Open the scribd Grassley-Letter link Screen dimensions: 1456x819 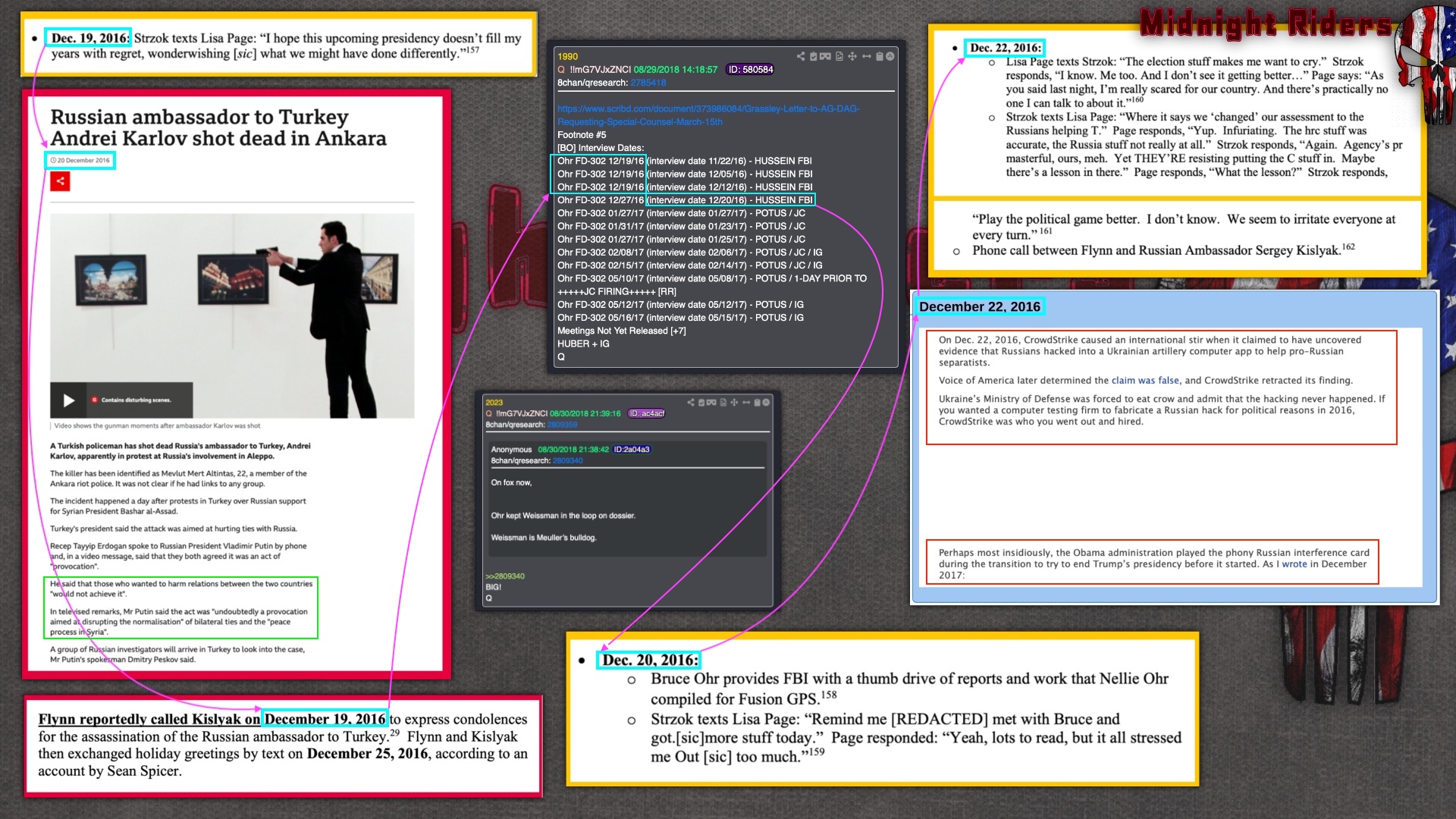tap(708, 115)
